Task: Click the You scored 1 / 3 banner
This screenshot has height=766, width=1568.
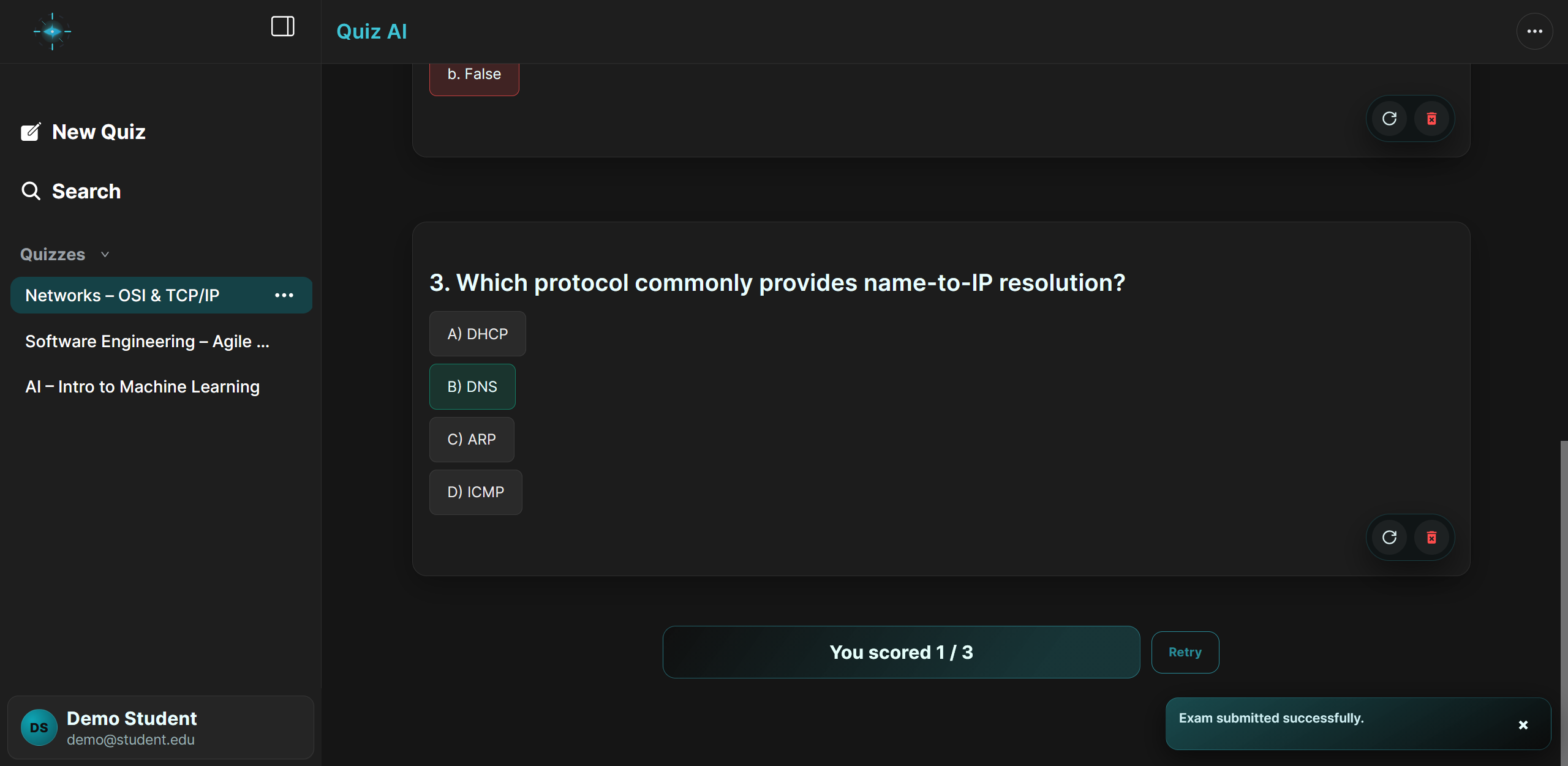Action: tap(900, 651)
